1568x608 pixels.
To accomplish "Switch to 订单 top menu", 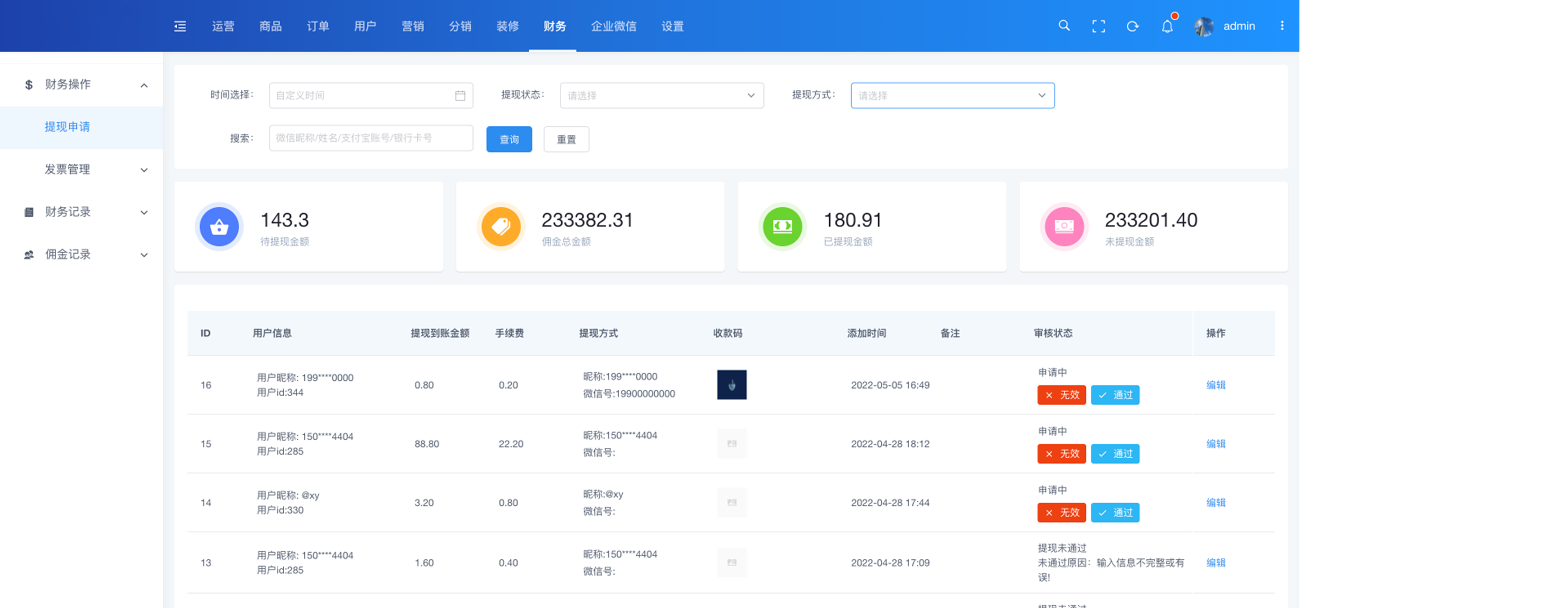I will (318, 26).
